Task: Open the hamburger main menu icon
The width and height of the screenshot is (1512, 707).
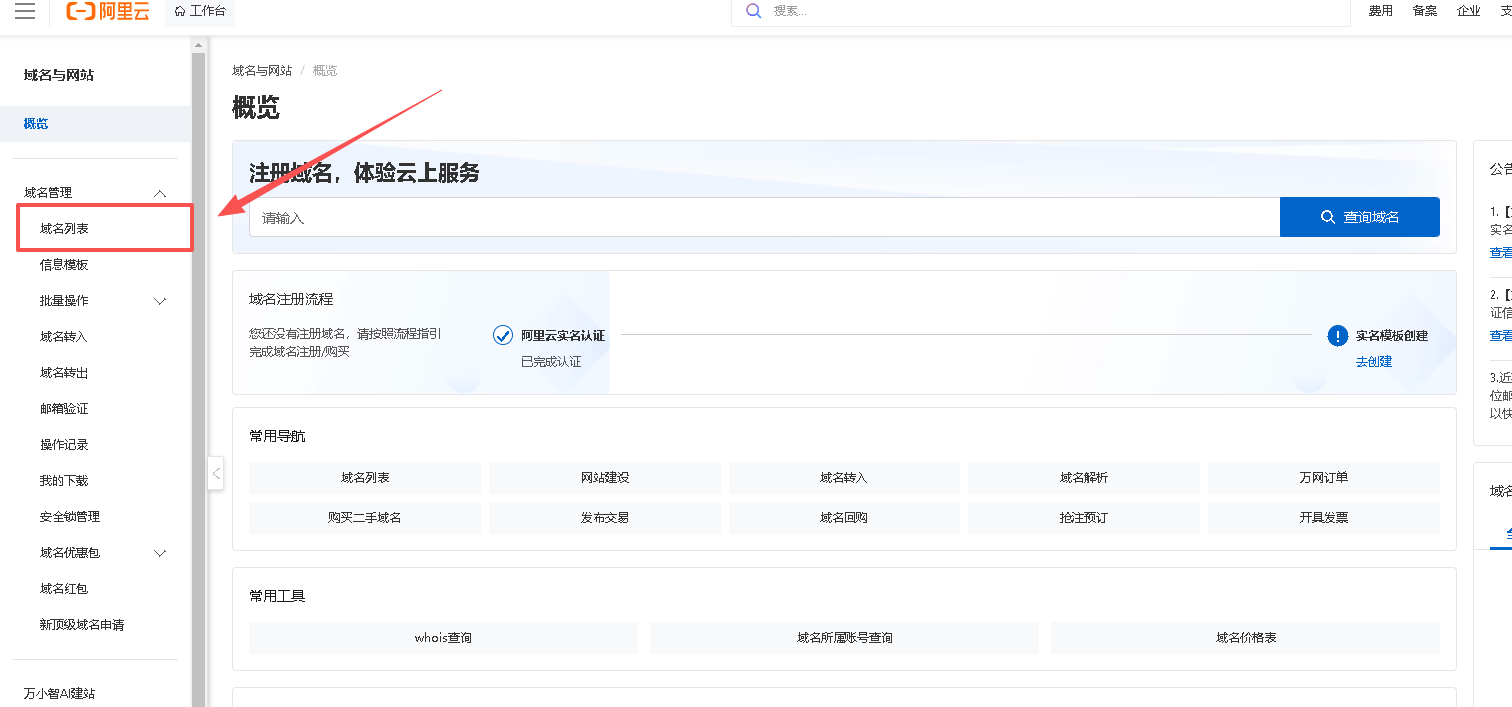Action: [x=25, y=11]
